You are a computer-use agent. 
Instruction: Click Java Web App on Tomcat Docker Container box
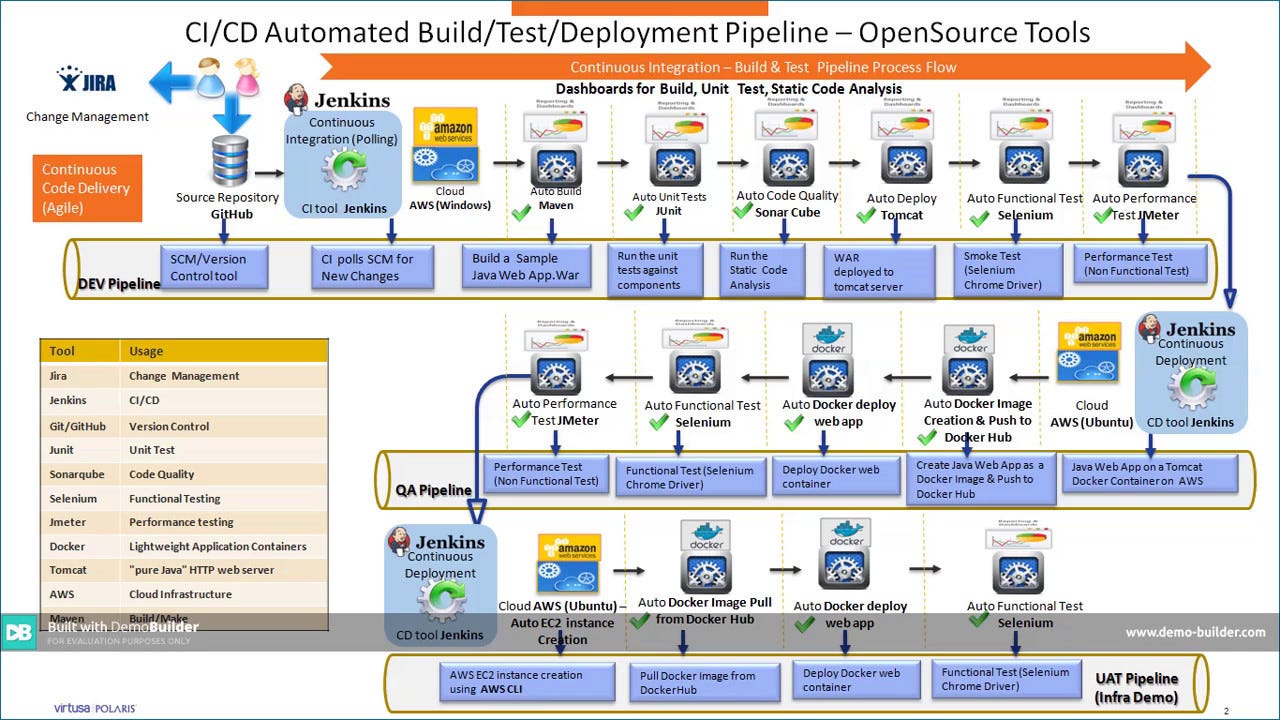(1151, 474)
